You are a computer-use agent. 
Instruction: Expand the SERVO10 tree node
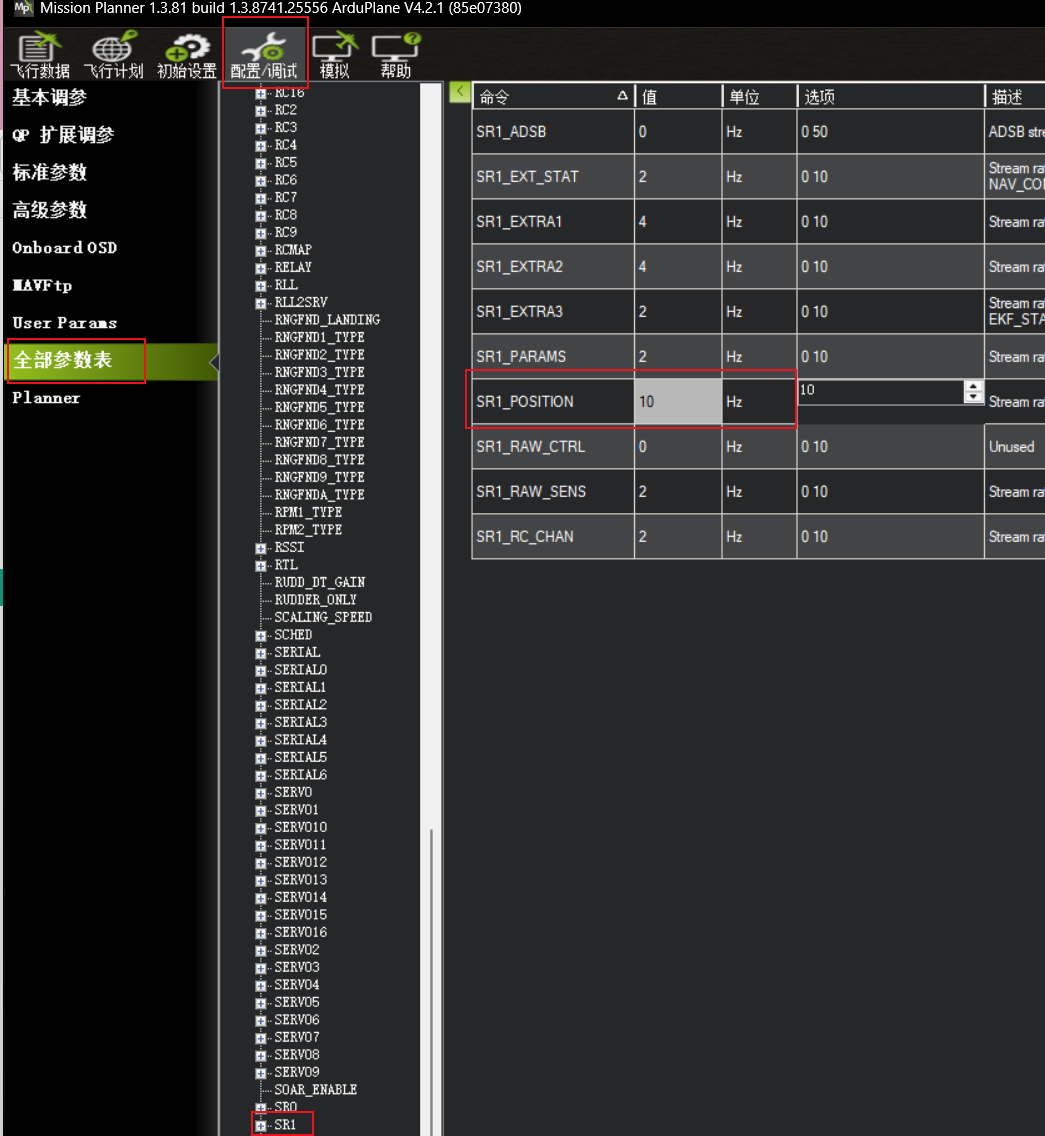[261, 828]
